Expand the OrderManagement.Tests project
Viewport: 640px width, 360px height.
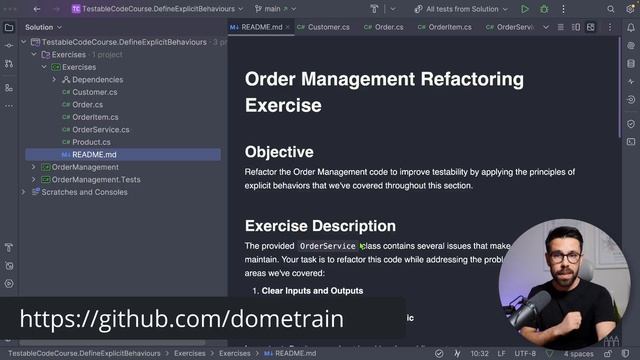click(x=34, y=180)
